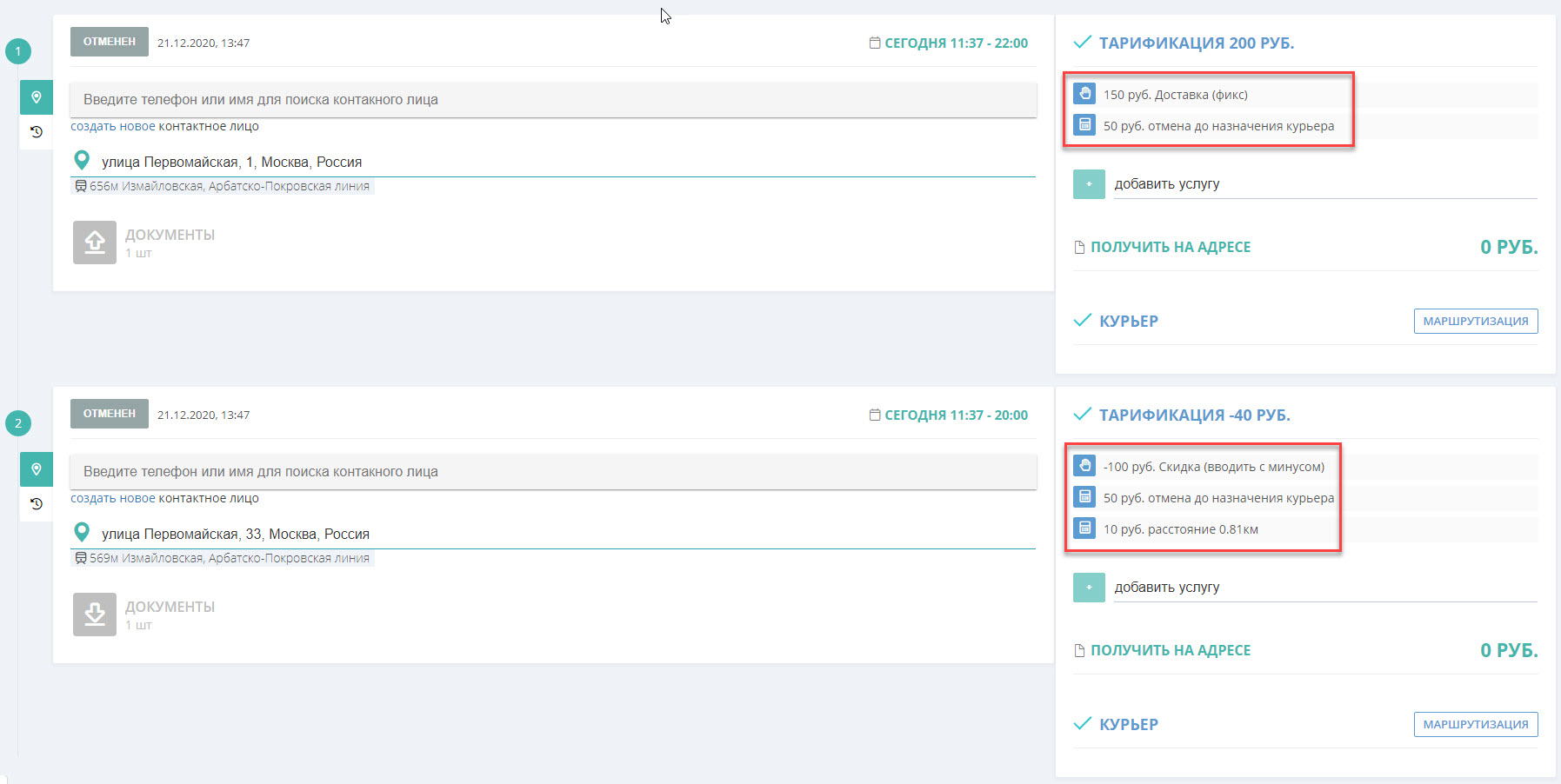The width and height of the screenshot is (1561, 784).
Task: Click hand icon of 150 руб. Доставка
Action: [x=1084, y=93]
